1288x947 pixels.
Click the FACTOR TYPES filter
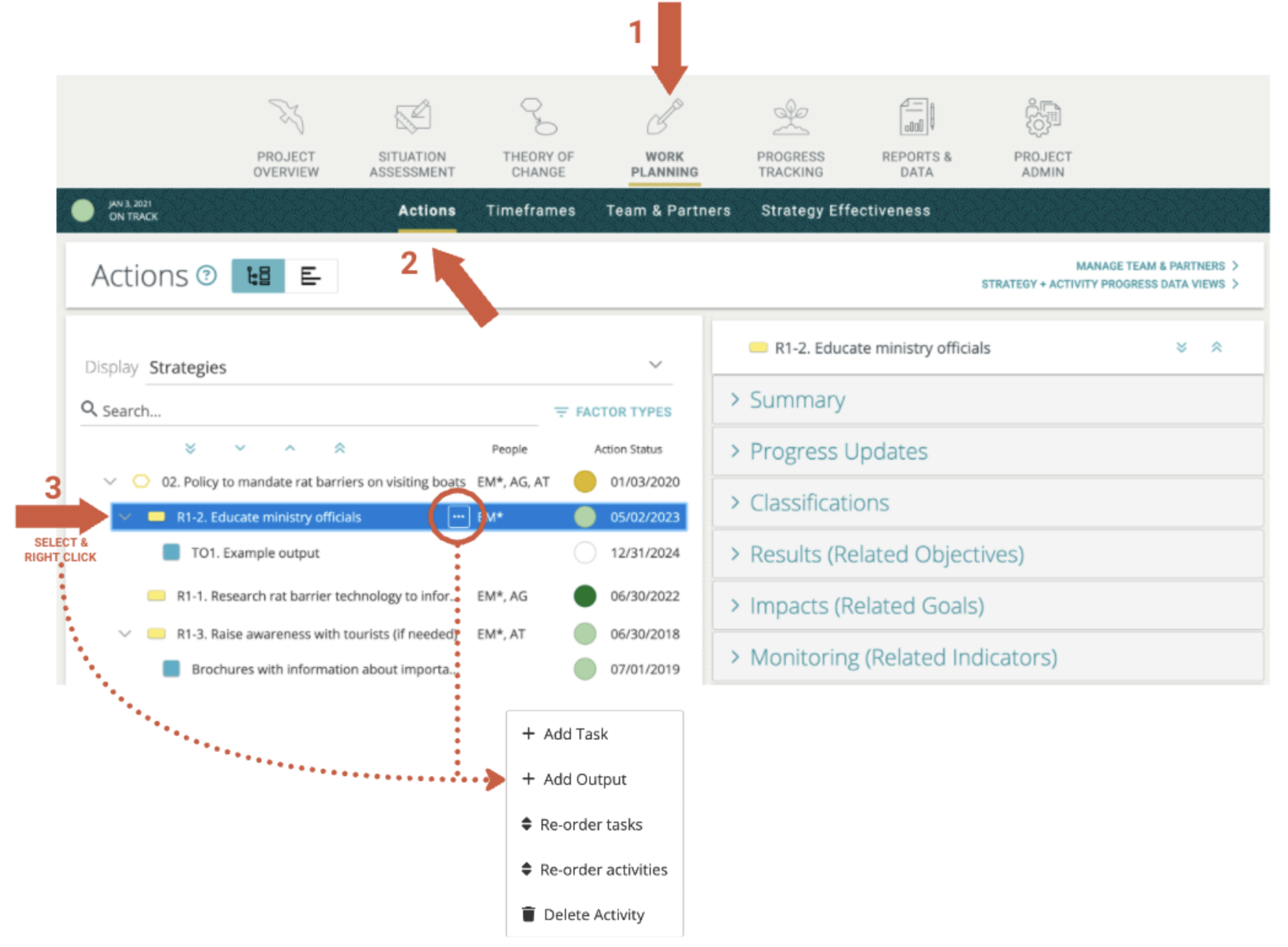(613, 411)
